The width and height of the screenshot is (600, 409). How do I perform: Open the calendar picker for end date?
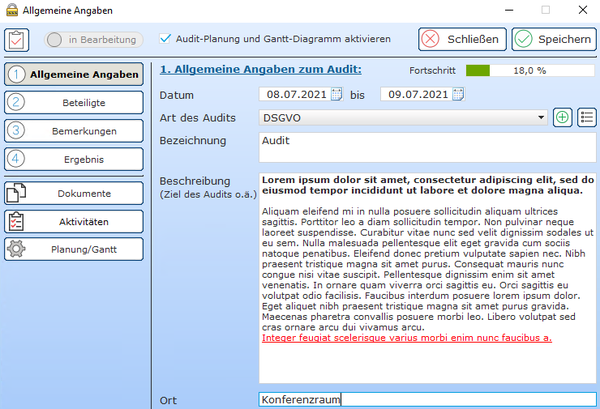(x=458, y=94)
